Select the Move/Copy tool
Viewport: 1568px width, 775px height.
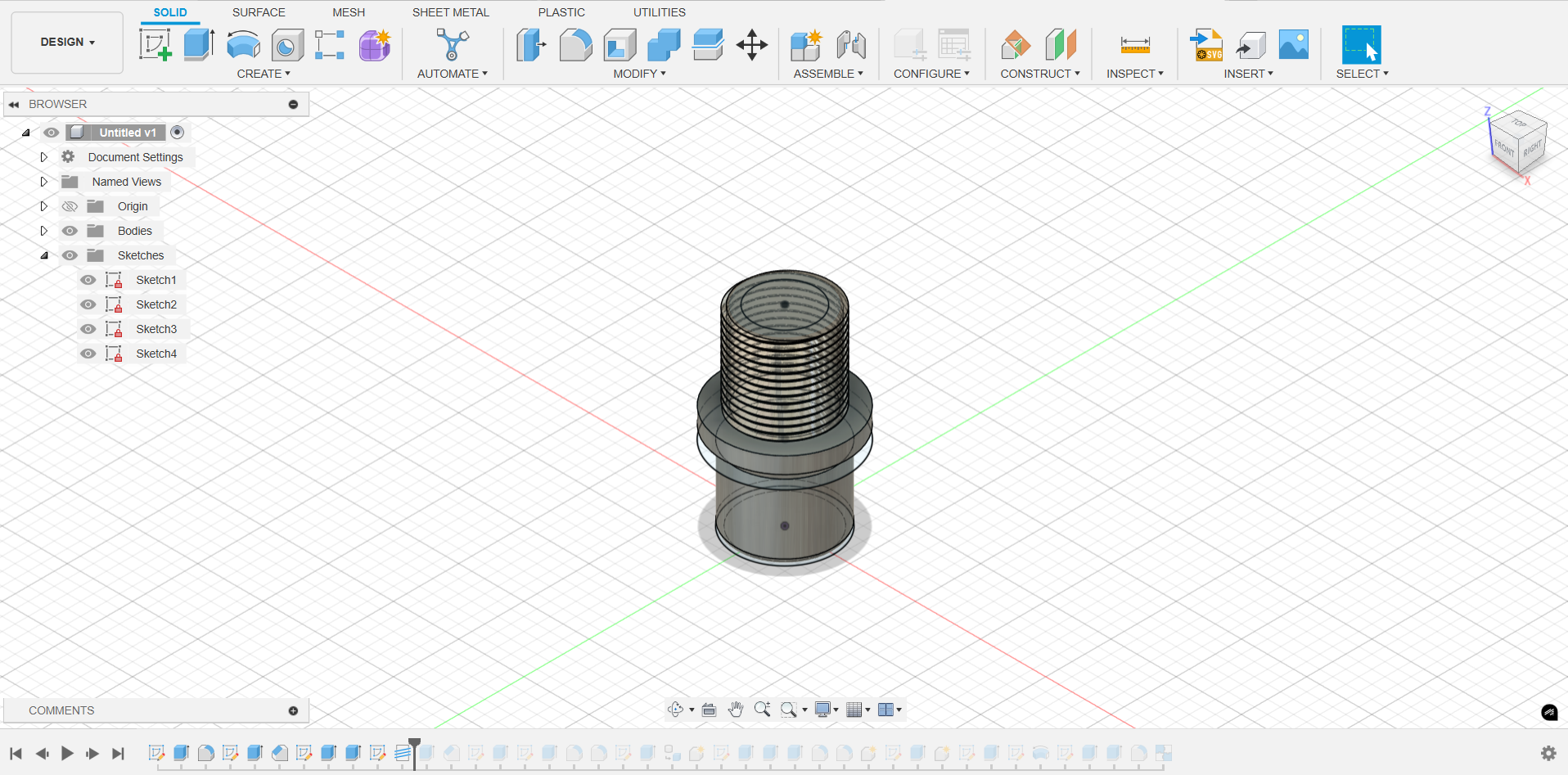click(x=751, y=44)
